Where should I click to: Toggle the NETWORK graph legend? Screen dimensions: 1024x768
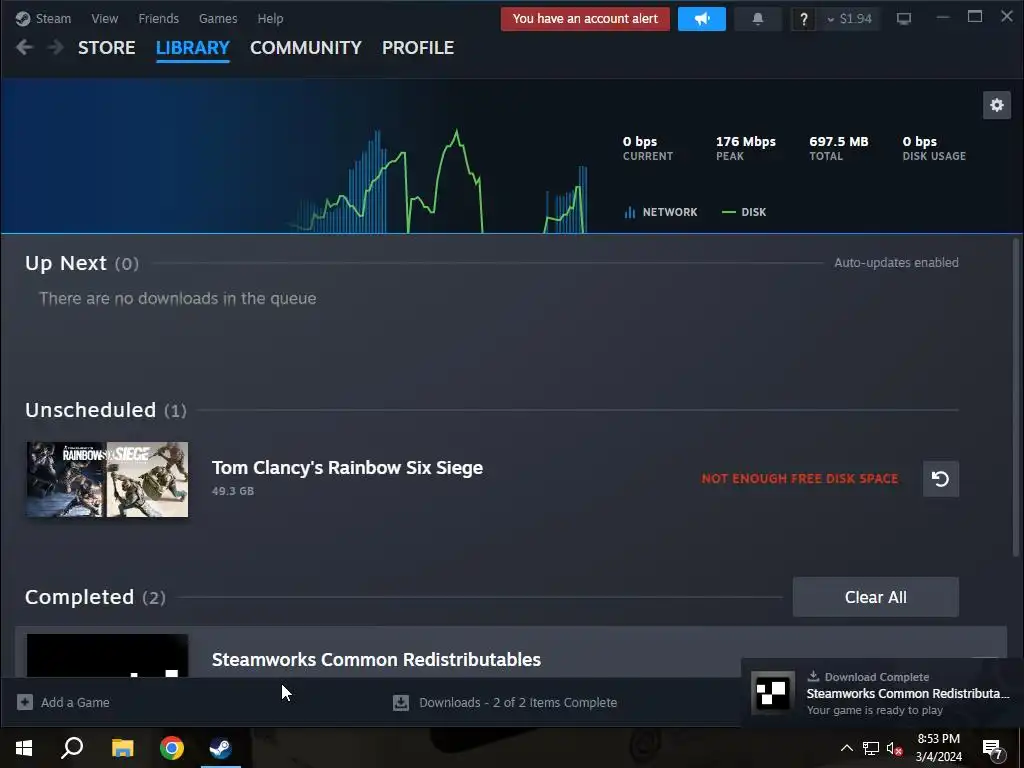(x=661, y=212)
